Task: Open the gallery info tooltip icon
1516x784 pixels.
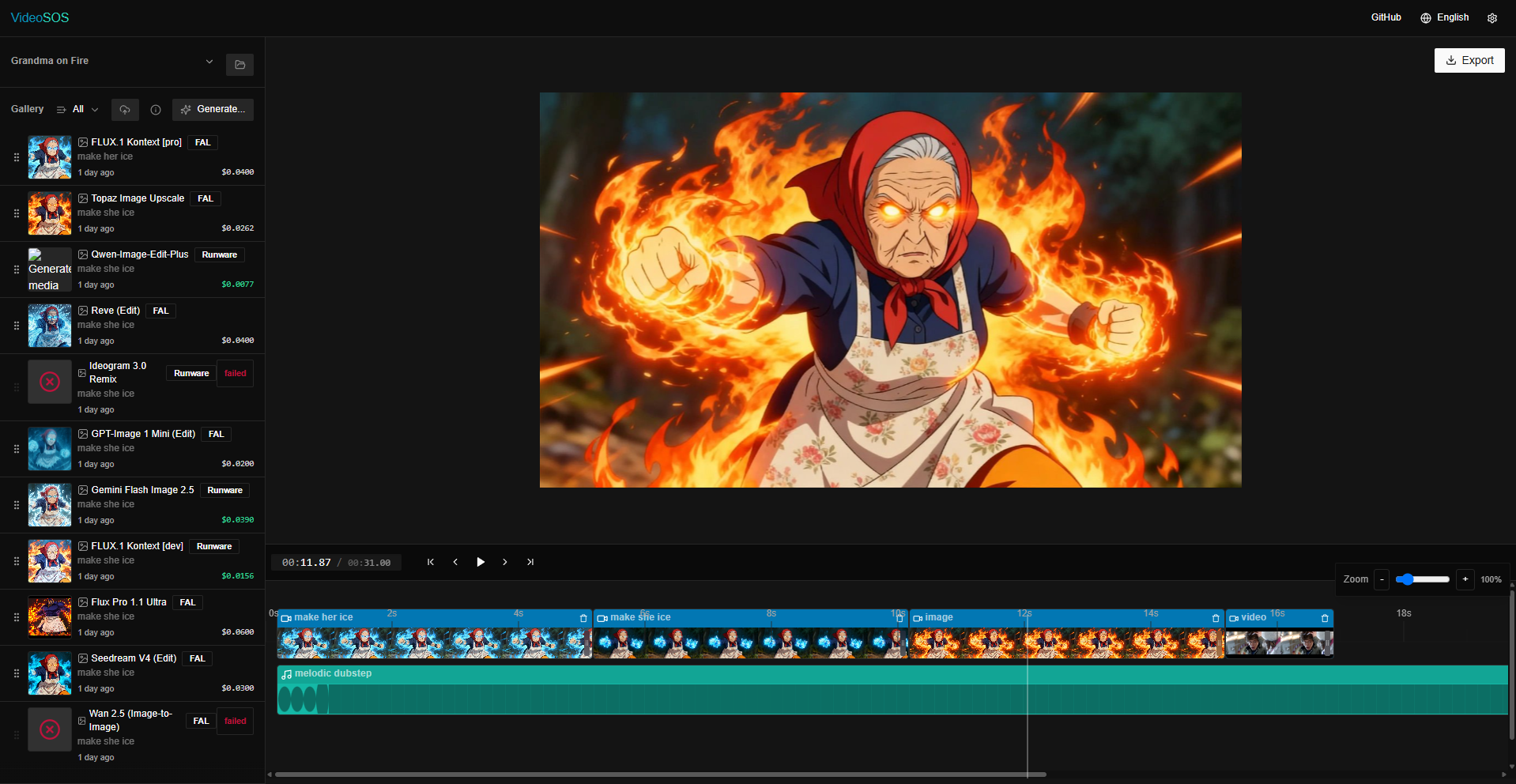Action: [155, 110]
